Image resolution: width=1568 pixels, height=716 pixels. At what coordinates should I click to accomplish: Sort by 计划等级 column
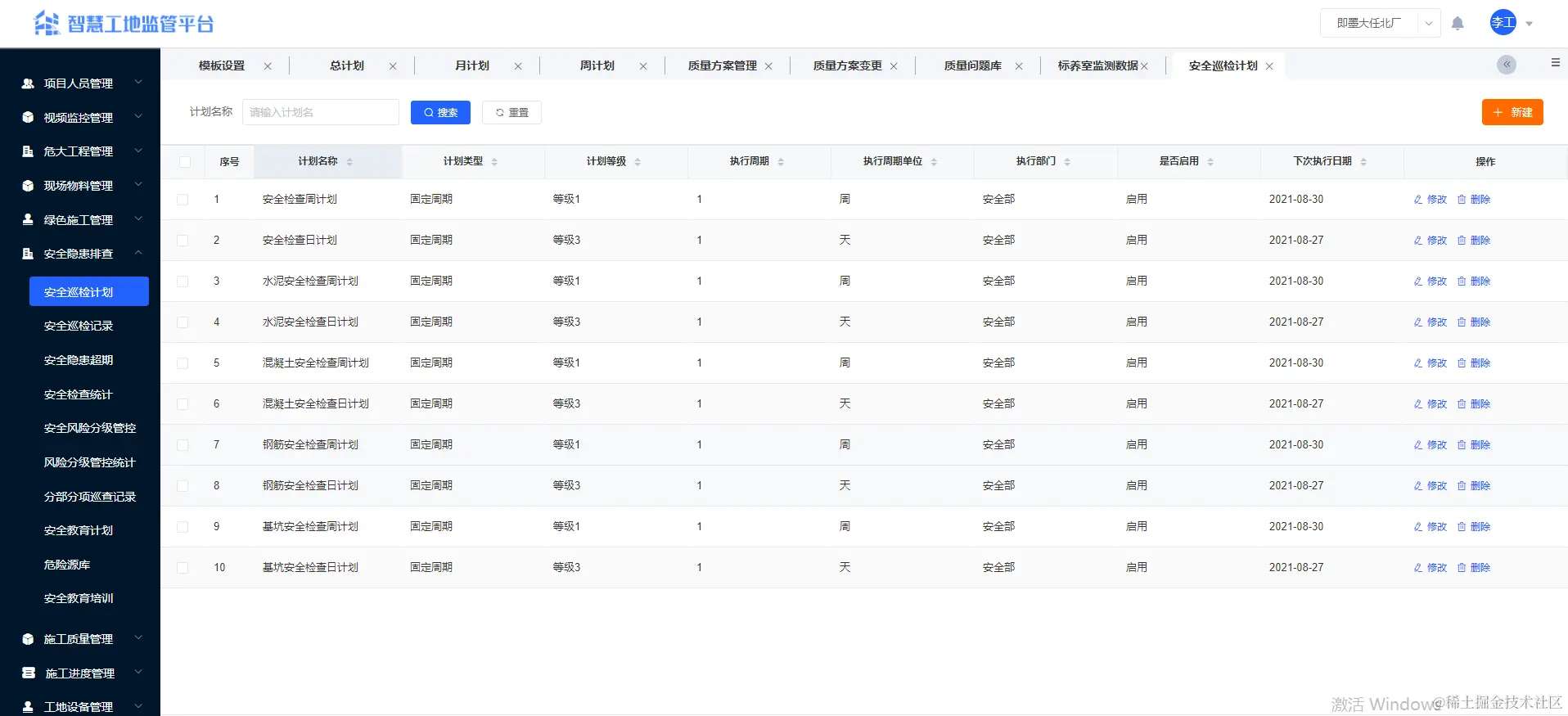coord(638,162)
